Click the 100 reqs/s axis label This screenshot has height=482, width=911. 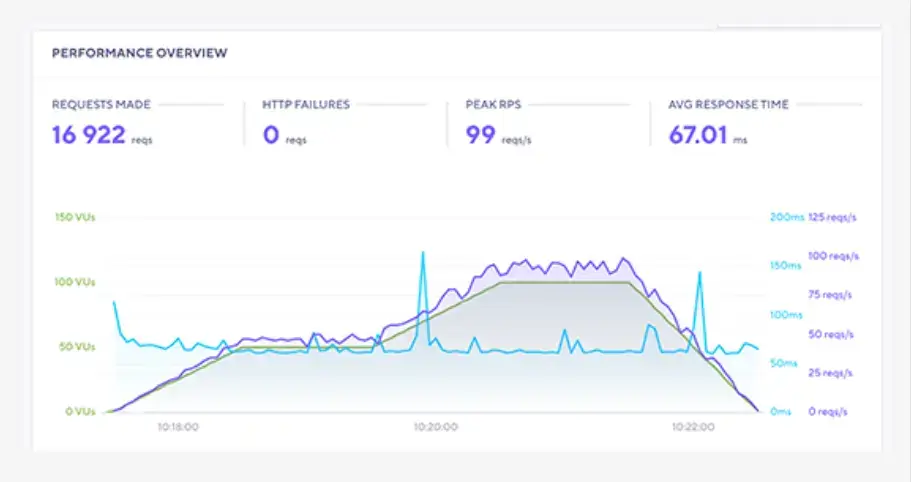pos(833,256)
